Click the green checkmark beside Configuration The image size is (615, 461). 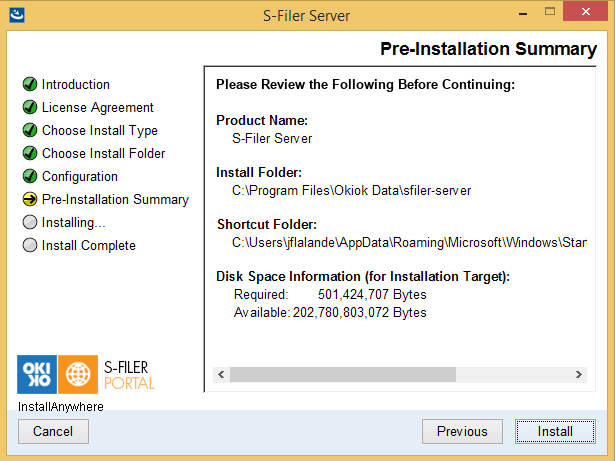30,176
